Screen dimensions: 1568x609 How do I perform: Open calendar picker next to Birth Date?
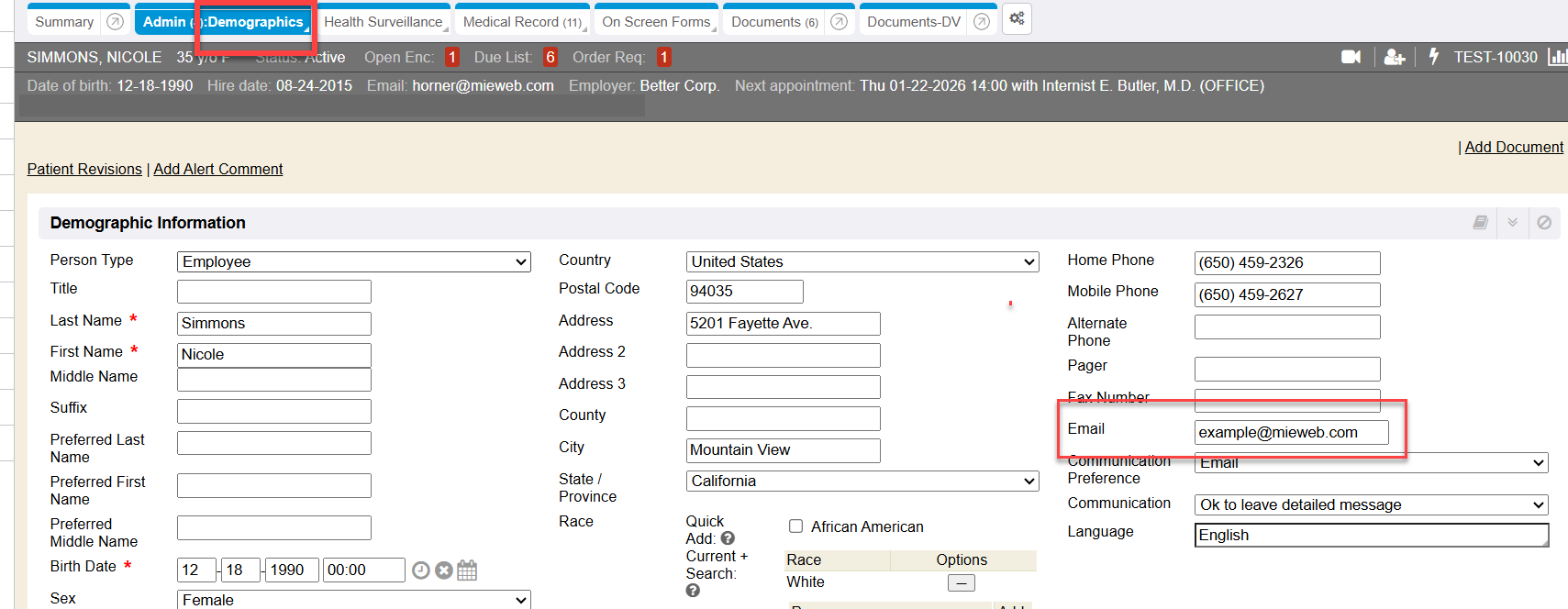pos(467,570)
